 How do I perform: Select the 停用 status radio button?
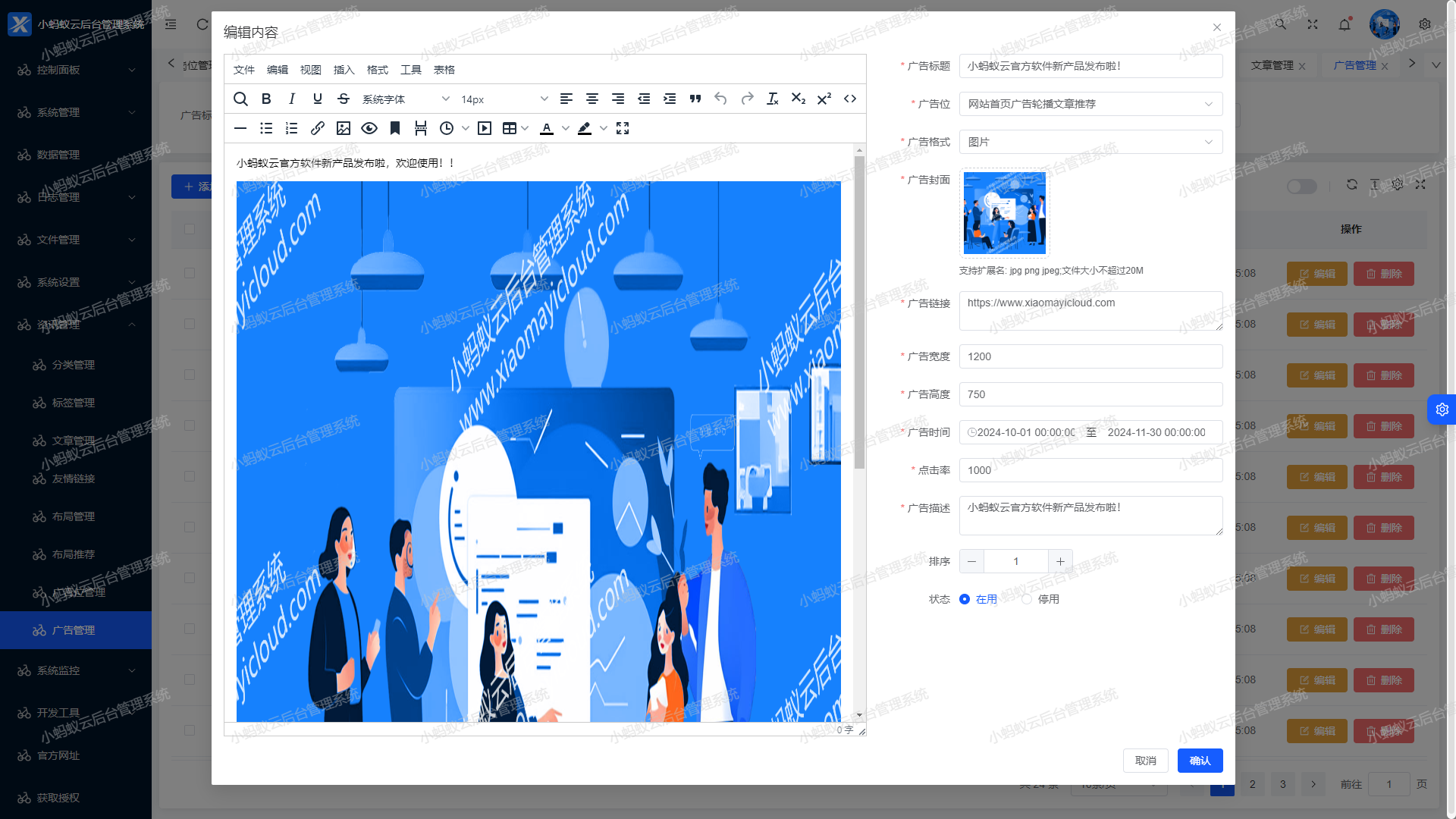click(x=1027, y=599)
